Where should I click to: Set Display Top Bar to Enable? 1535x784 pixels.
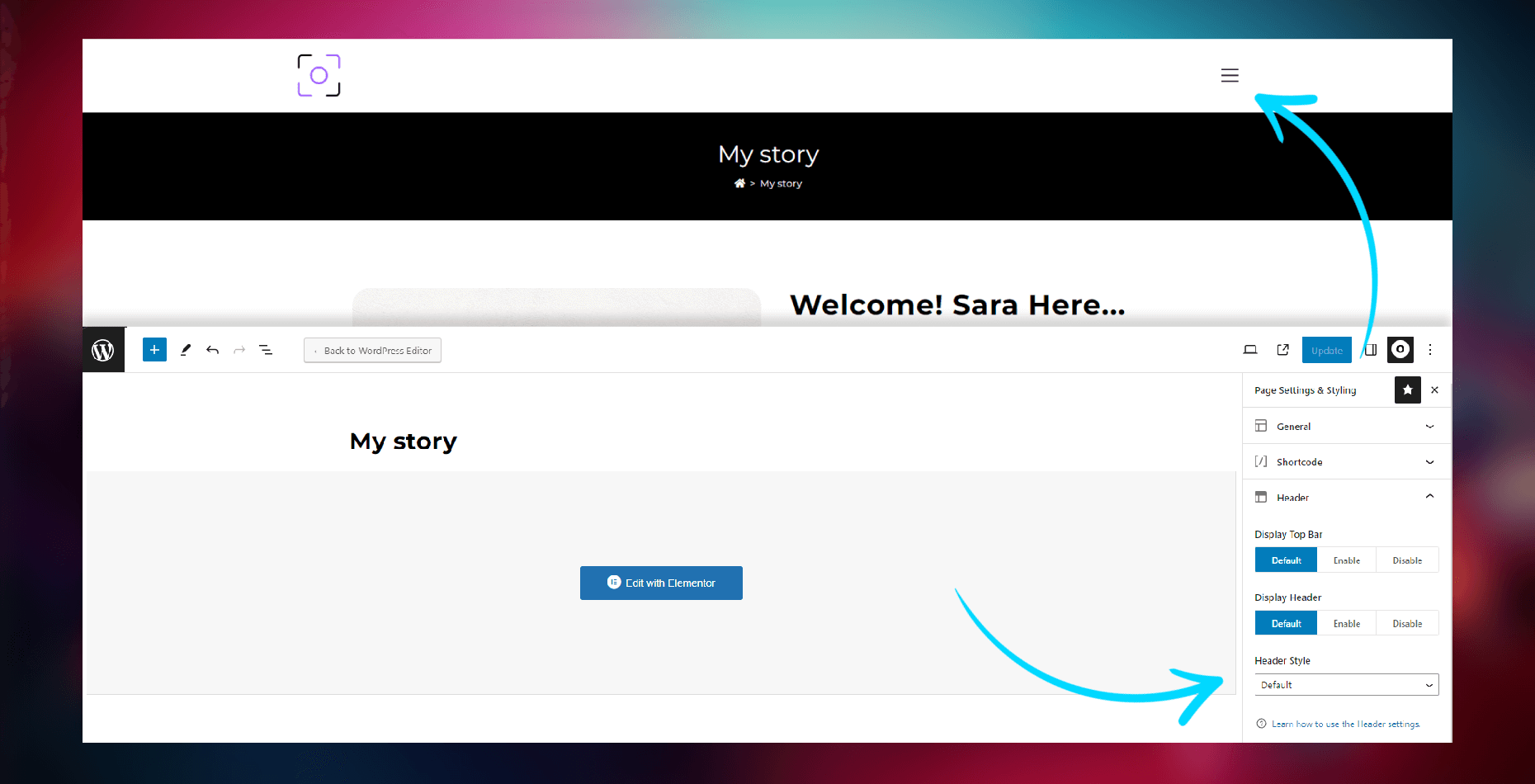[1347, 560]
